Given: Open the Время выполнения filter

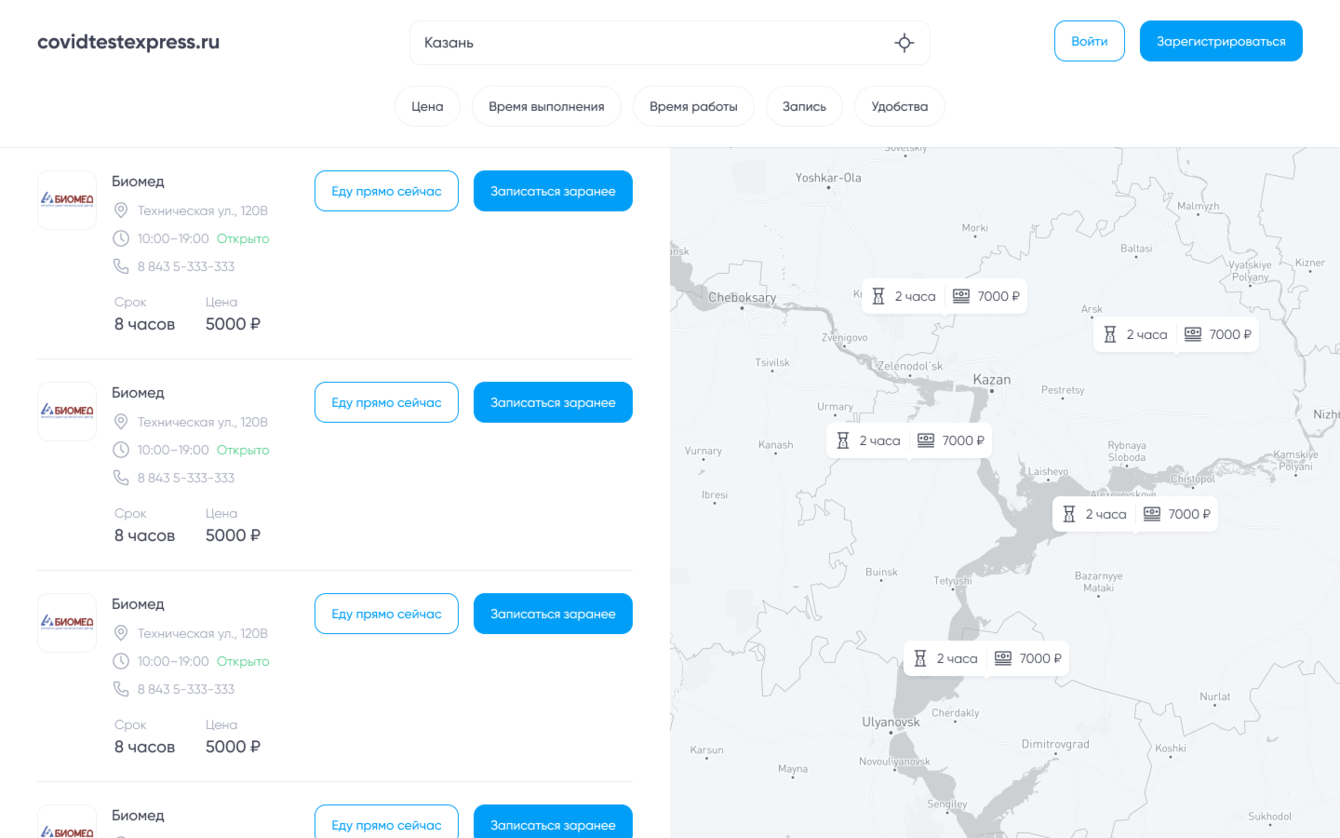Looking at the screenshot, I should click(546, 106).
